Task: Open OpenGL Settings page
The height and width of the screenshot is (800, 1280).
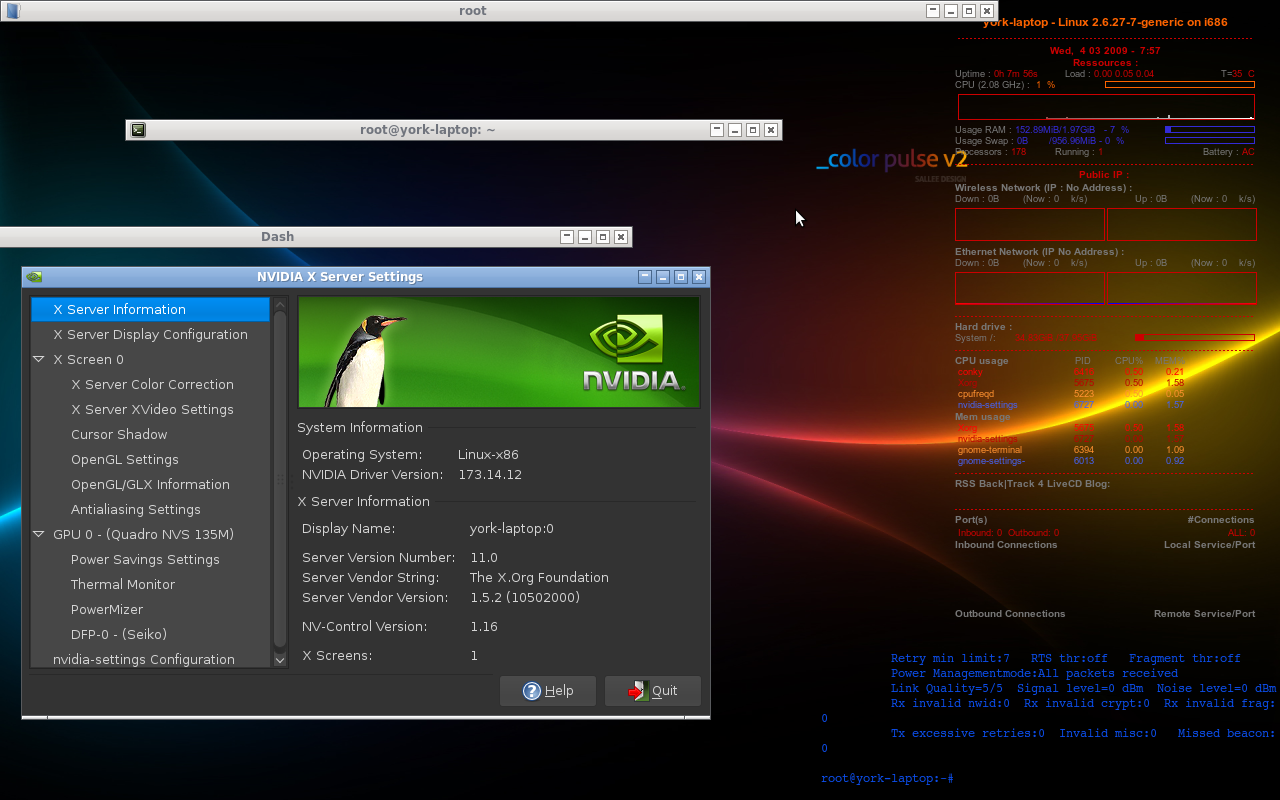Action: point(125,459)
